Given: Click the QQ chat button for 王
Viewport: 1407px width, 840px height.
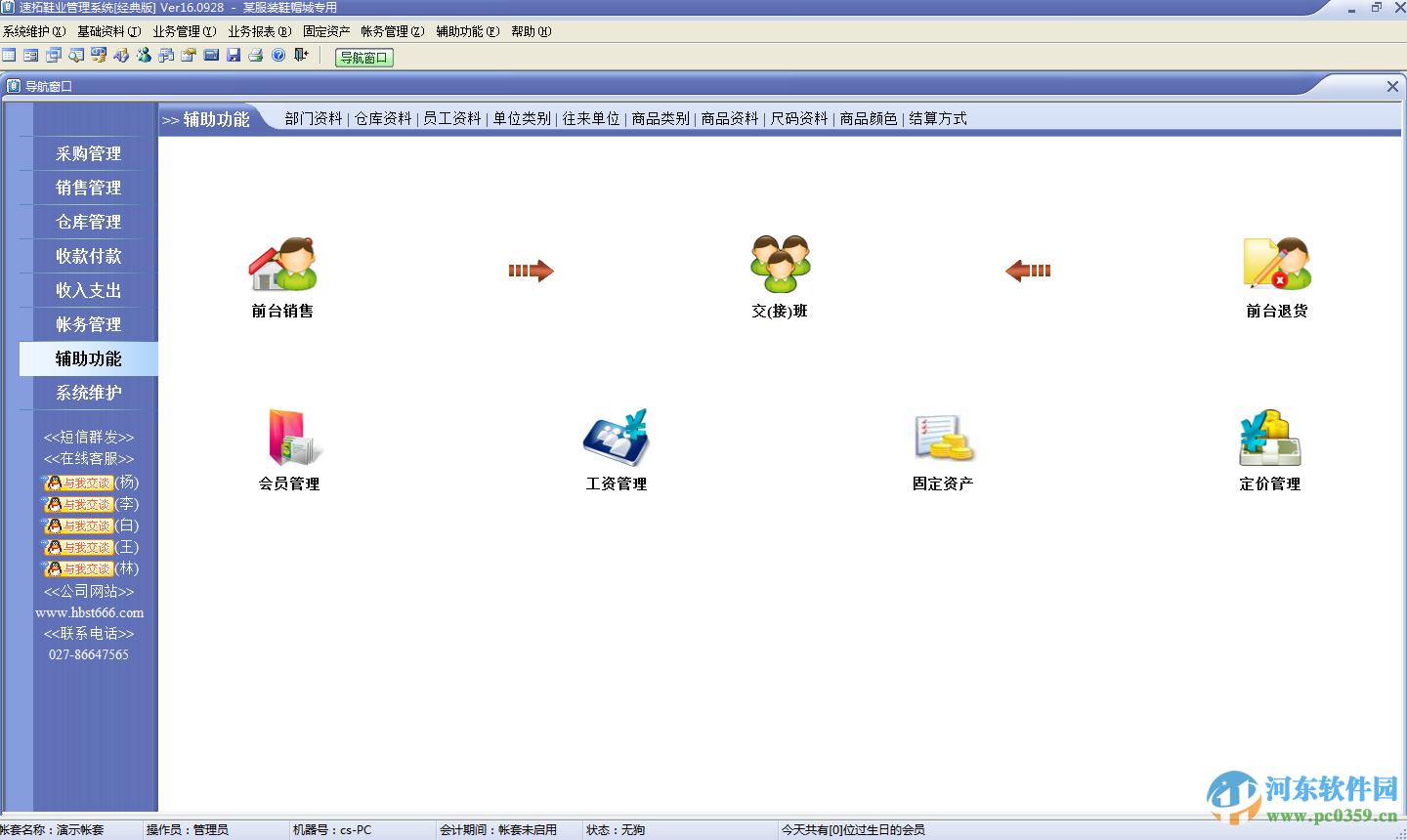Looking at the screenshot, I should pos(78,547).
